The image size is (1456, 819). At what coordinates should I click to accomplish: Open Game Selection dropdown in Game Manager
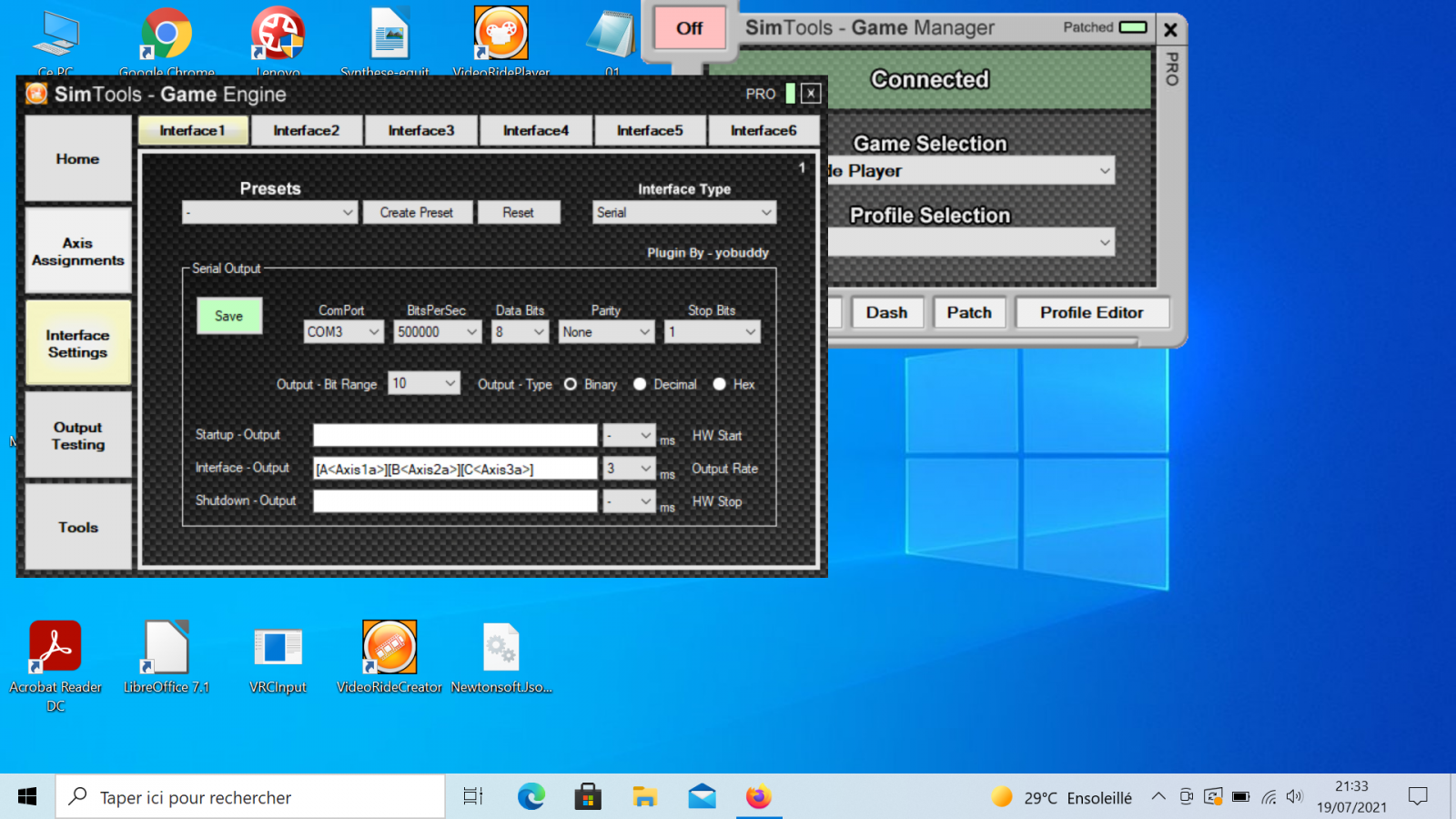point(972,171)
